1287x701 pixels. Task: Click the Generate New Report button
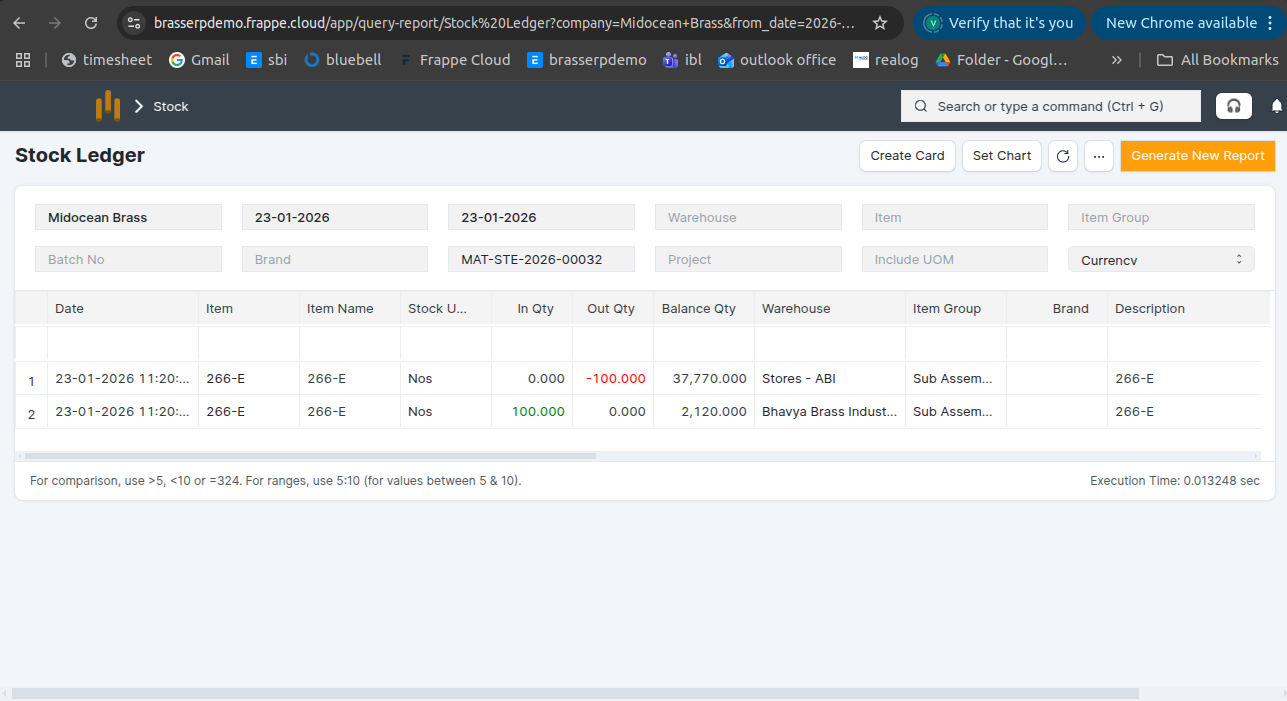[1197, 156]
